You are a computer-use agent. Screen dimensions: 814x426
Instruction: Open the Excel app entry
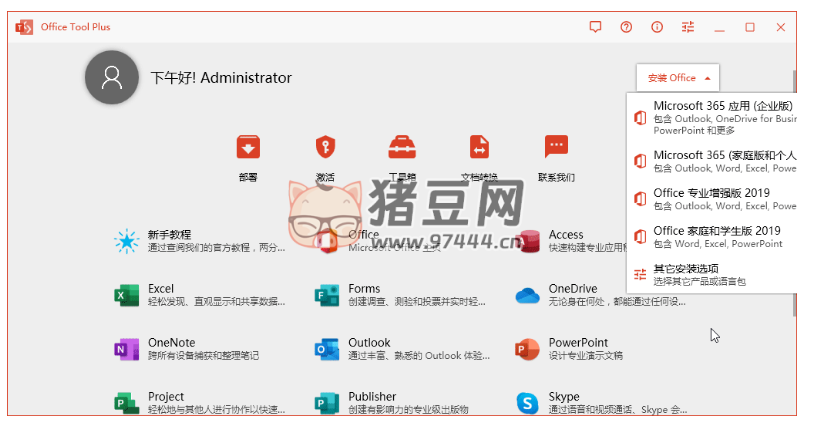(x=127, y=295)
